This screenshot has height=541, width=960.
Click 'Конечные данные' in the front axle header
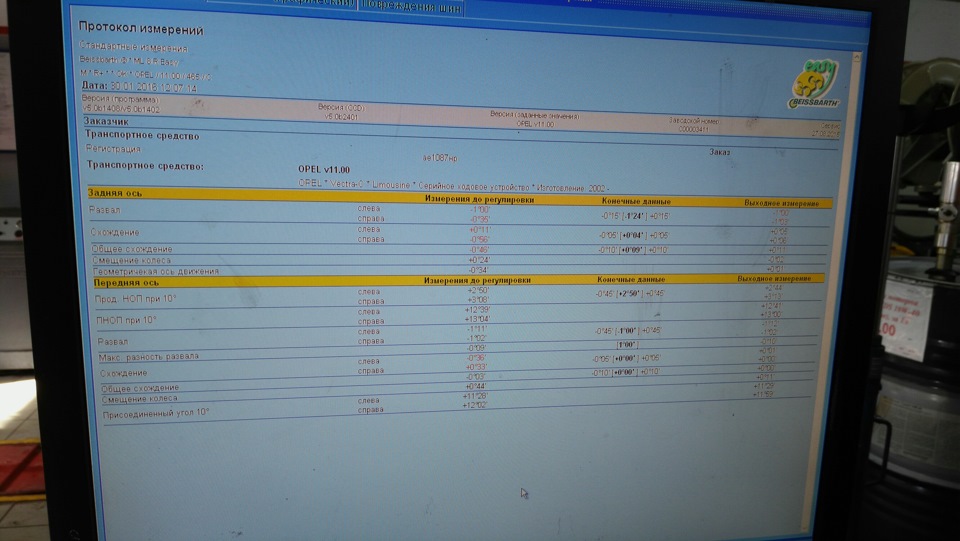point(631,279)
